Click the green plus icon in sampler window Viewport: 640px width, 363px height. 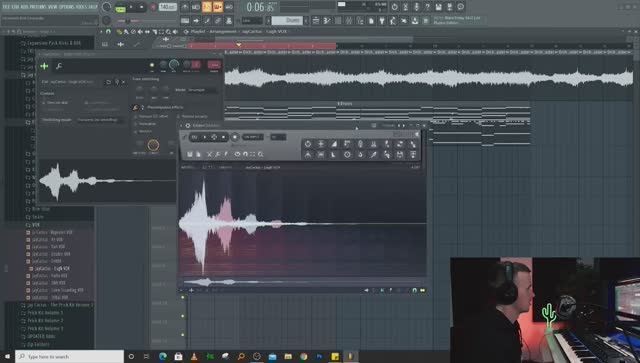(x=44, y=66)
